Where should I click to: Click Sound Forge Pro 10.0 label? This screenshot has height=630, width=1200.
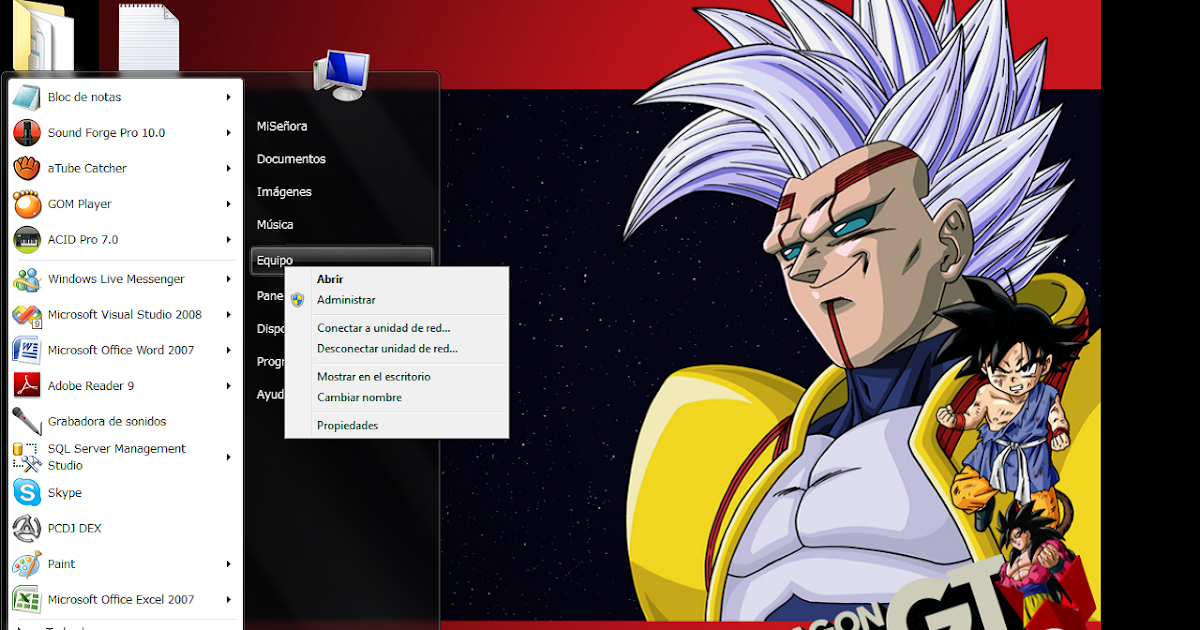coord(106,133)
